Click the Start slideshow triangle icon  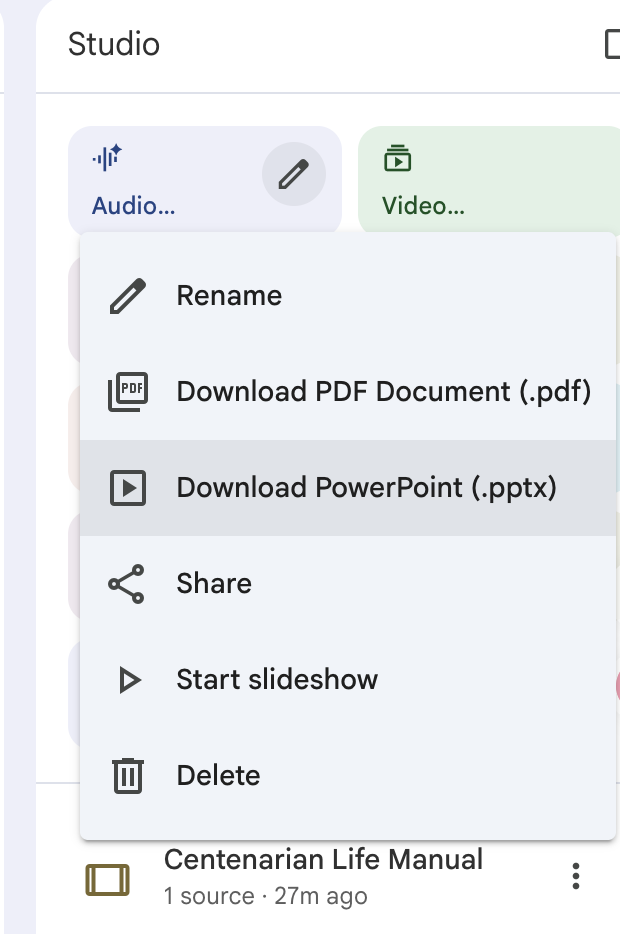tap(129, 680)
